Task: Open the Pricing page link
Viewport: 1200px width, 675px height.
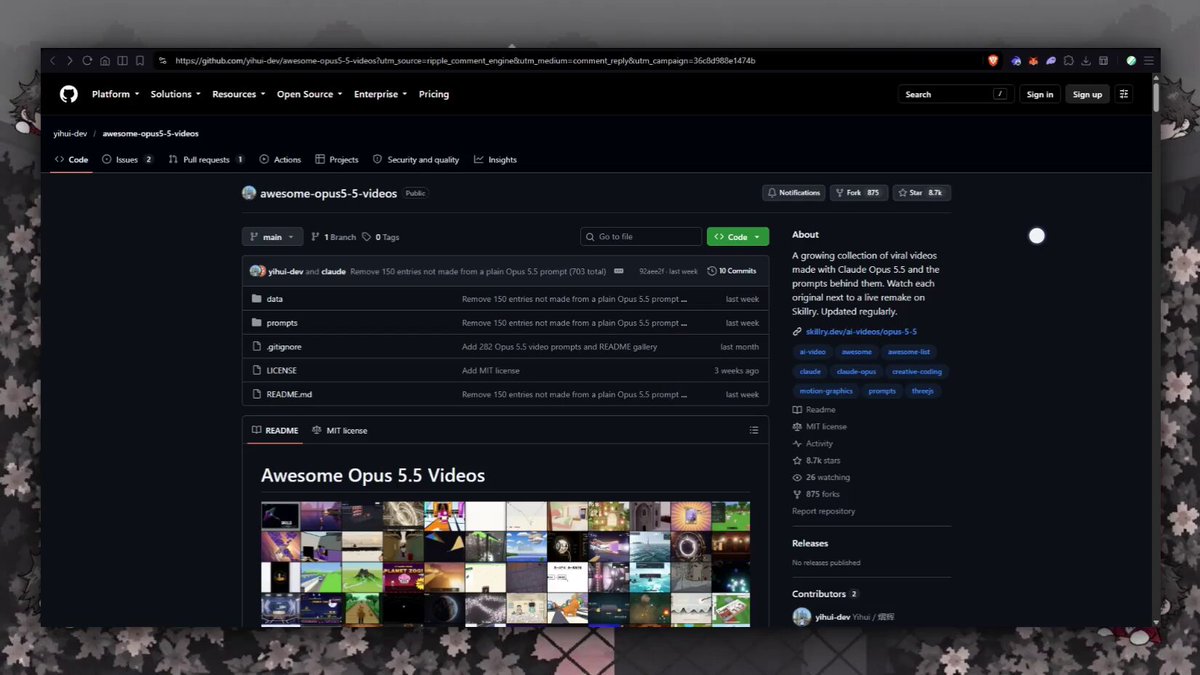Action: (x=434, y=94)
